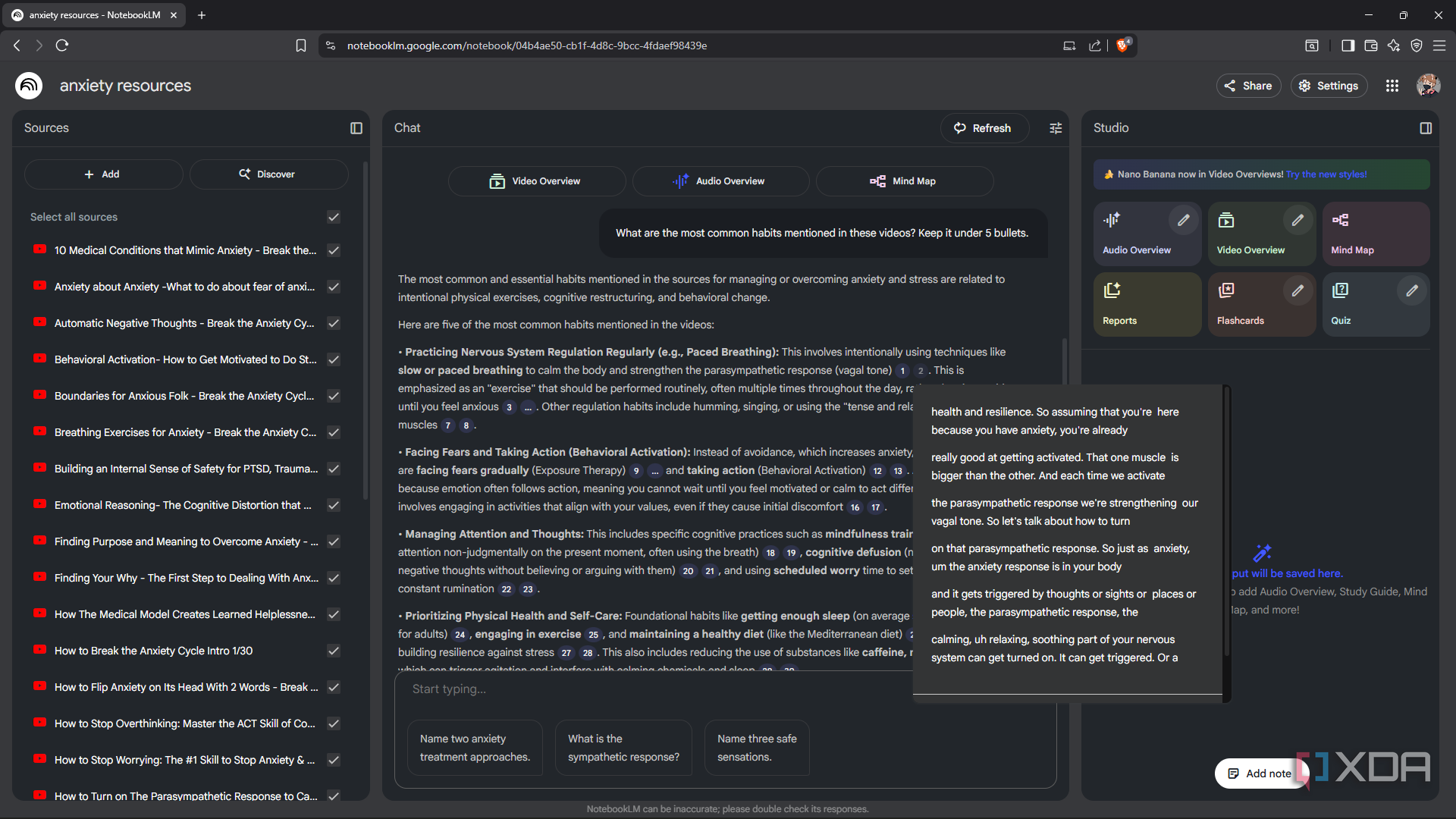Toggle Select all sources checkbox

pos(334,217)
